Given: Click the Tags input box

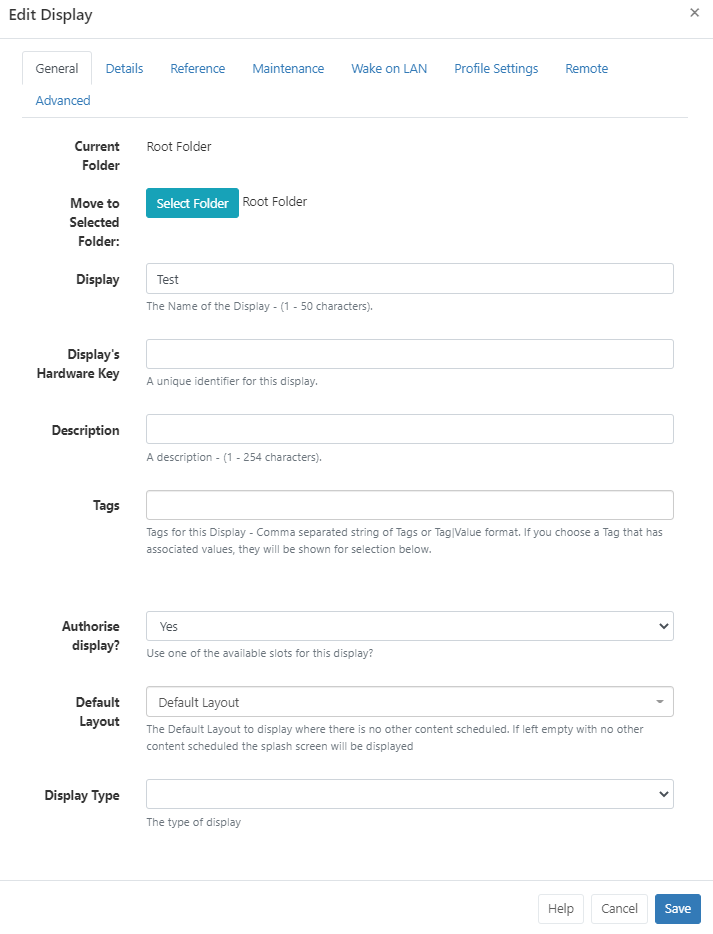Looking at the screenshot, I should coord(409,505).
